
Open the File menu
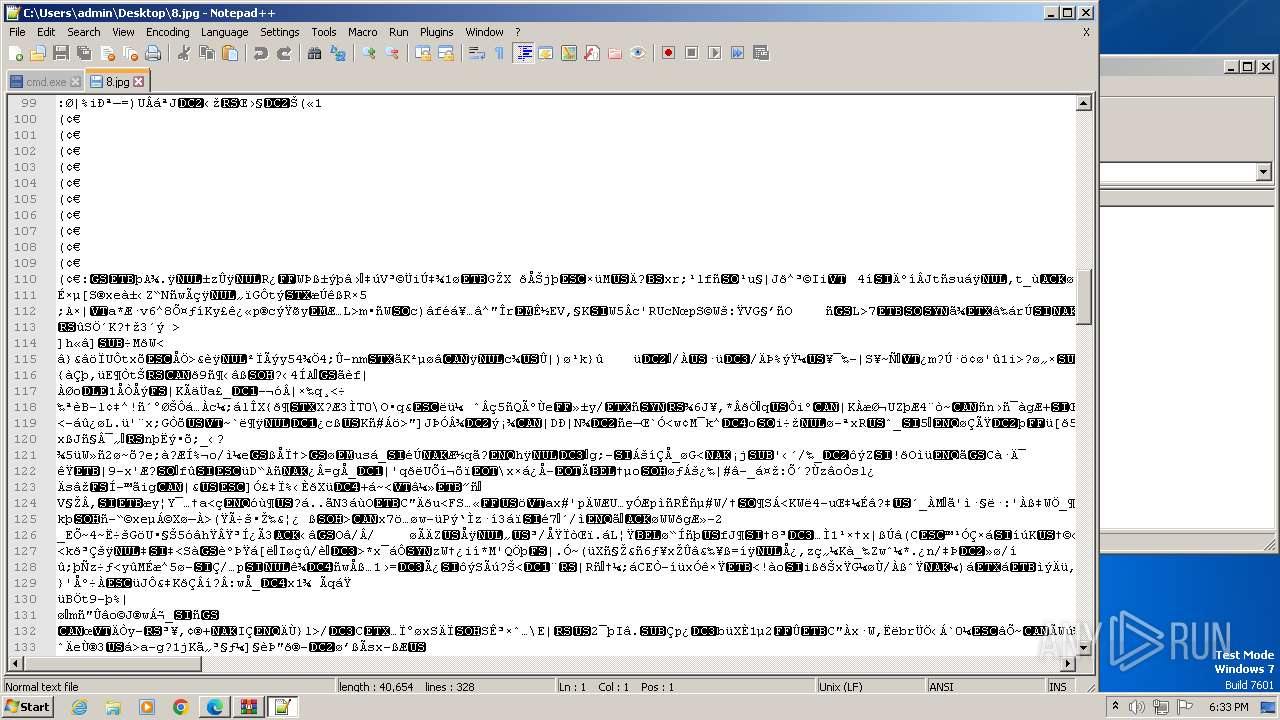click(x=17, y=32)
